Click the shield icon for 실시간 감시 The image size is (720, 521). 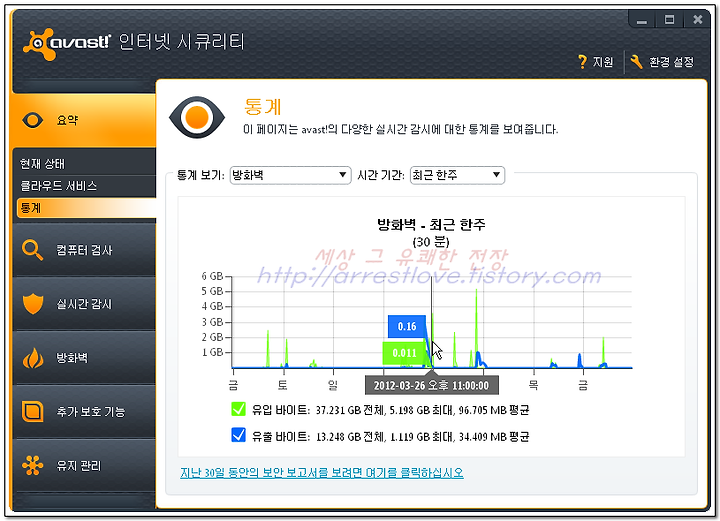(x=33, y=304)
